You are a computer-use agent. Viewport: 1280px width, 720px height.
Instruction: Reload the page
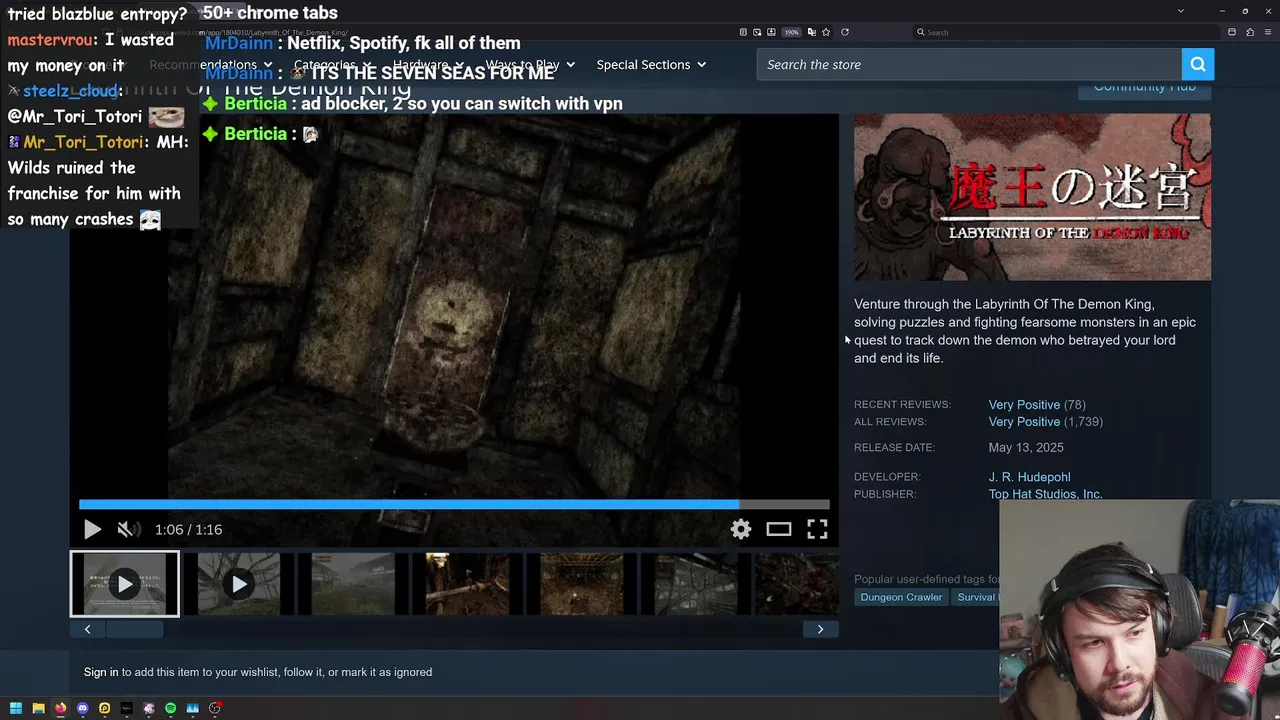[x=845, y=32]
